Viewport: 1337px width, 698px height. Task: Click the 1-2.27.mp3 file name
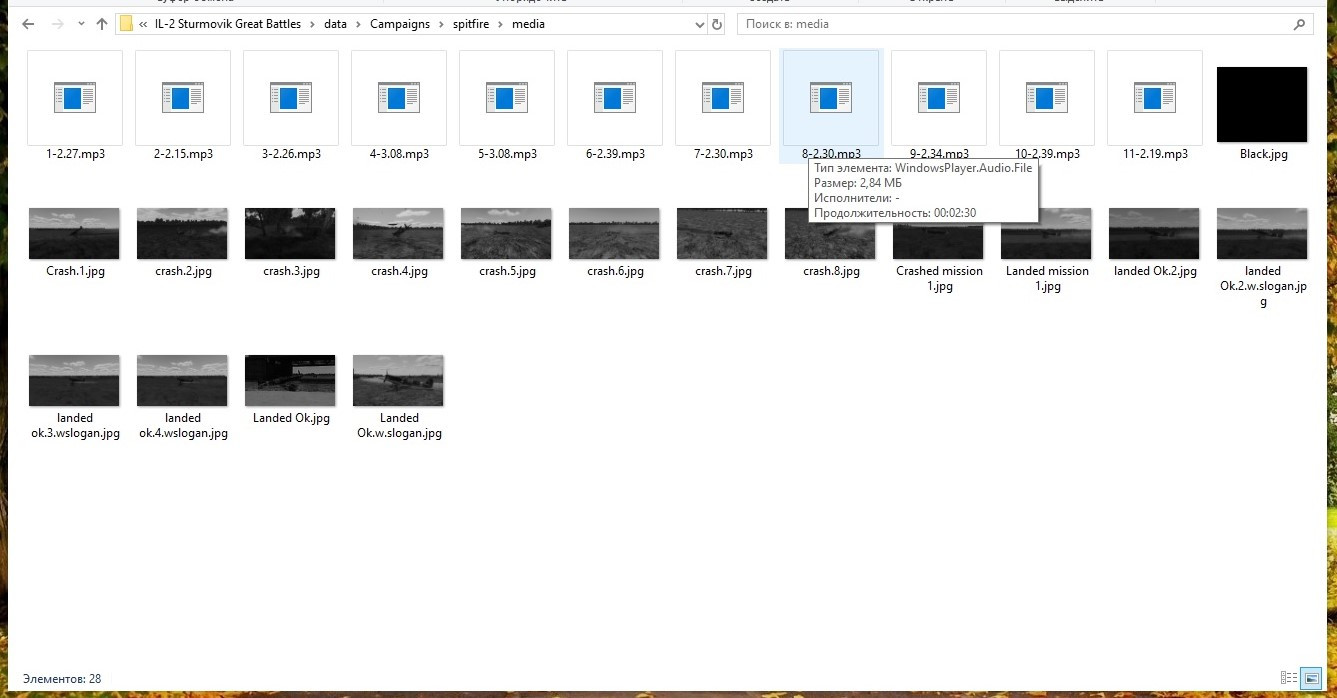click(x=75, y=154)
